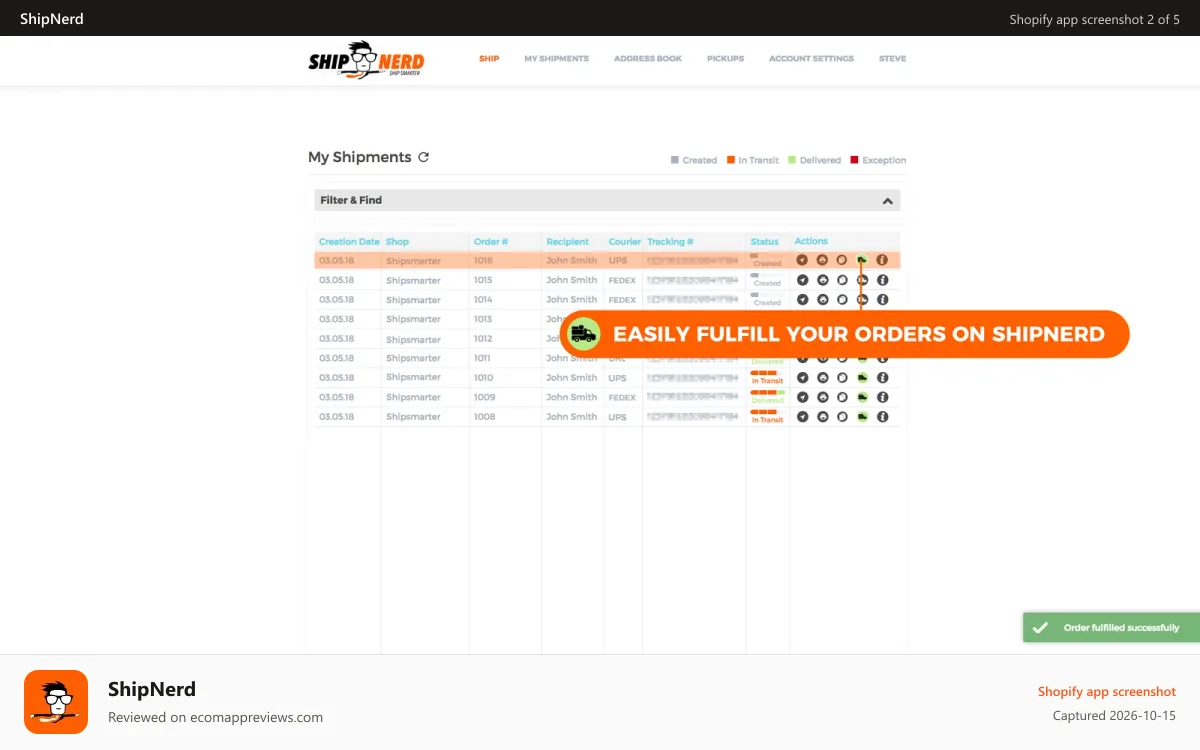Track shipment for order 1009
This screenshot has width=1200, height=750.
pos(802,397)
